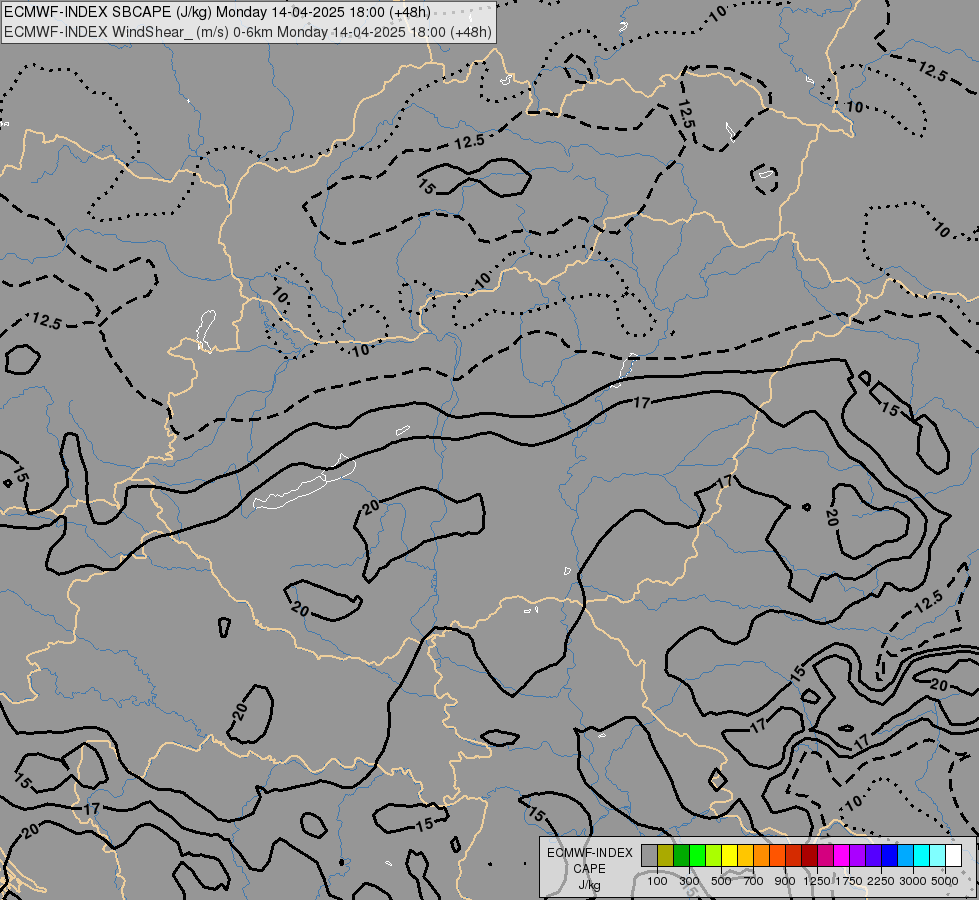Select the brick red swatch right of 900

click(x=794, y=856)
